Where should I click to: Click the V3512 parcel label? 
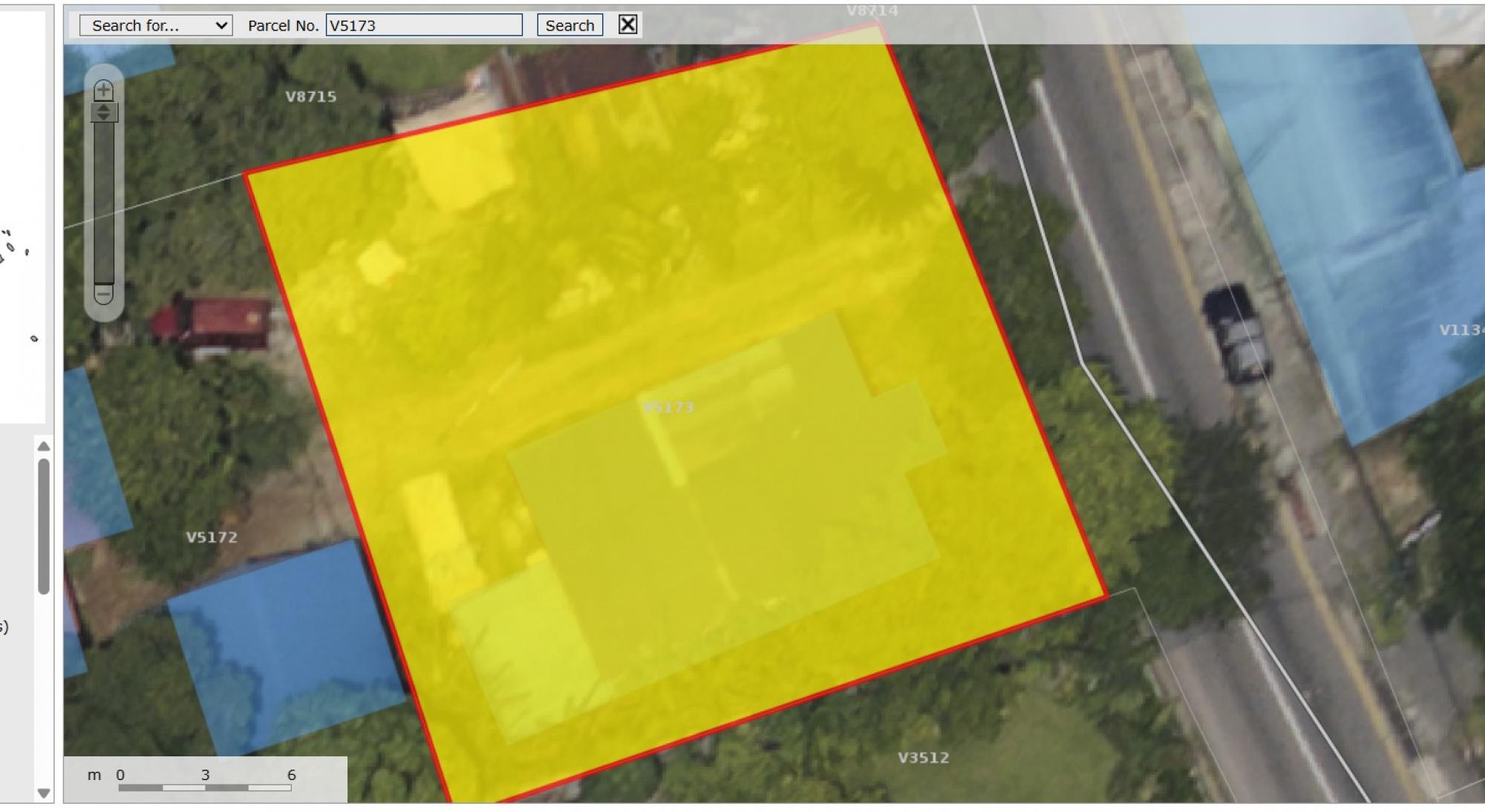[x=923, y=758]
